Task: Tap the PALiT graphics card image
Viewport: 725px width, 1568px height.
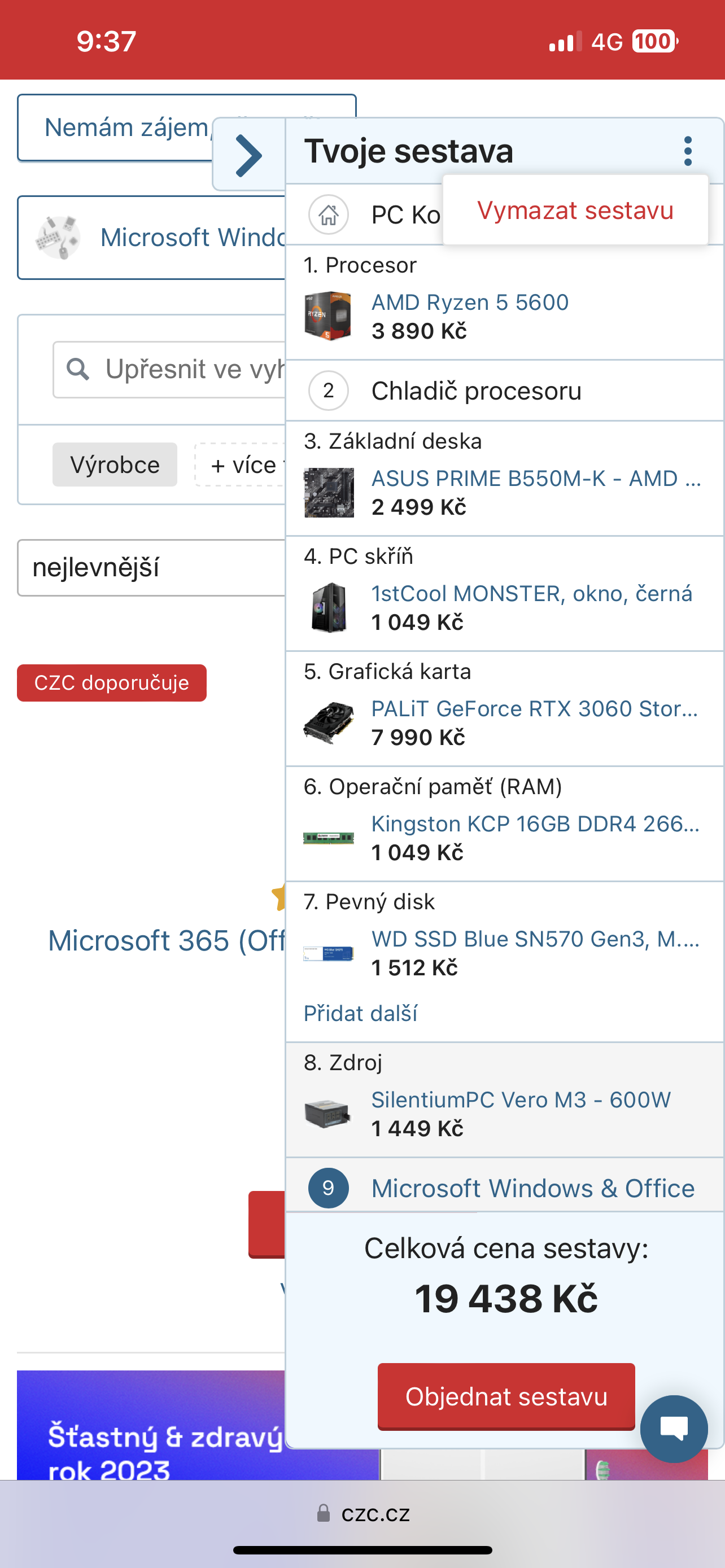Action: pyautogui.click(x=329, y=722)
